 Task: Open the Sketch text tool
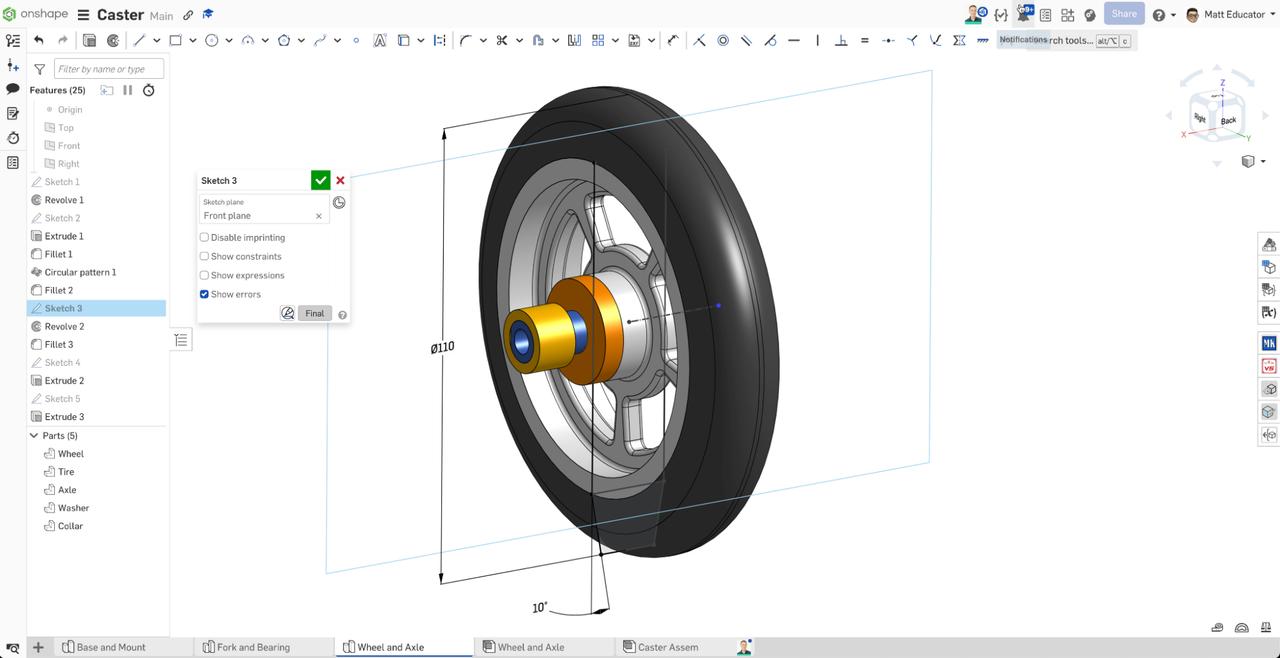380,40
